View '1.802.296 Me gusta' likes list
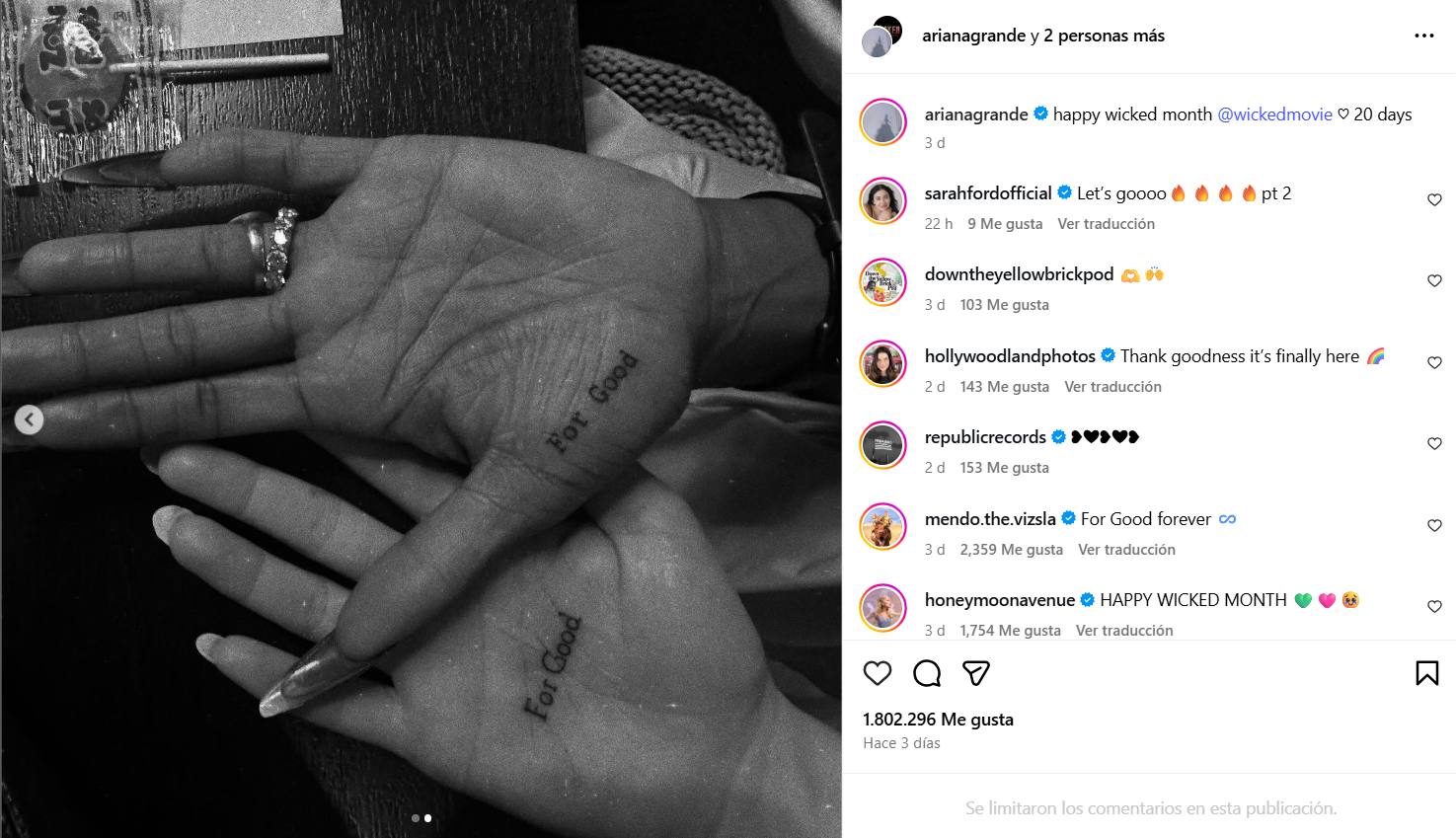This screenshot has height=838, width=1456. [938, 720]
